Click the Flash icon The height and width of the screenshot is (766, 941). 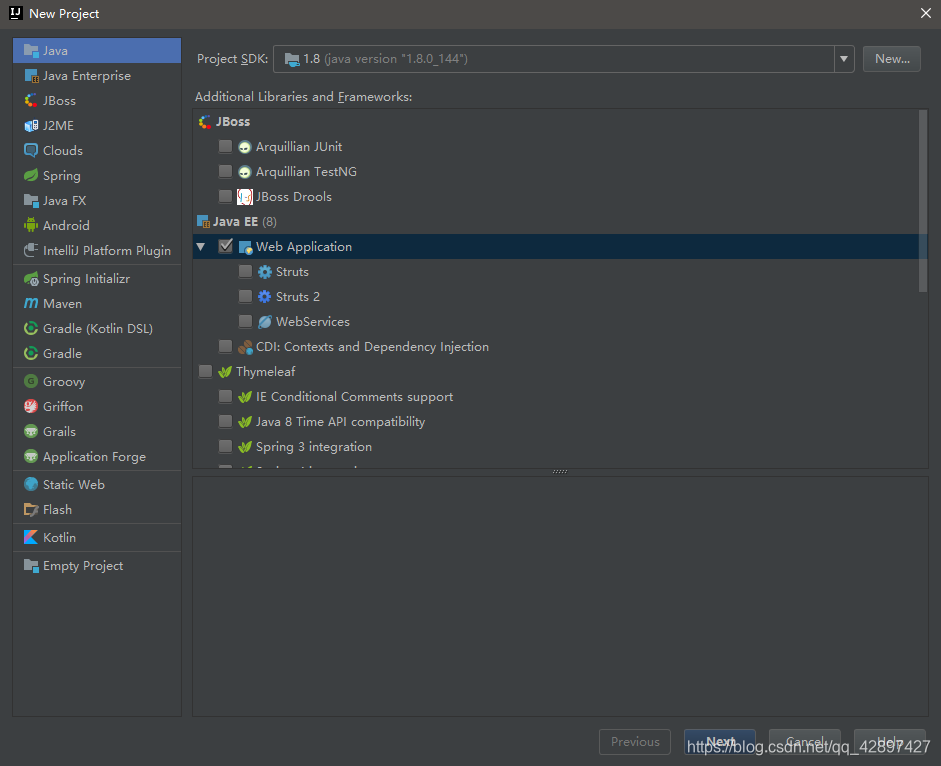(x=31, y=510)
